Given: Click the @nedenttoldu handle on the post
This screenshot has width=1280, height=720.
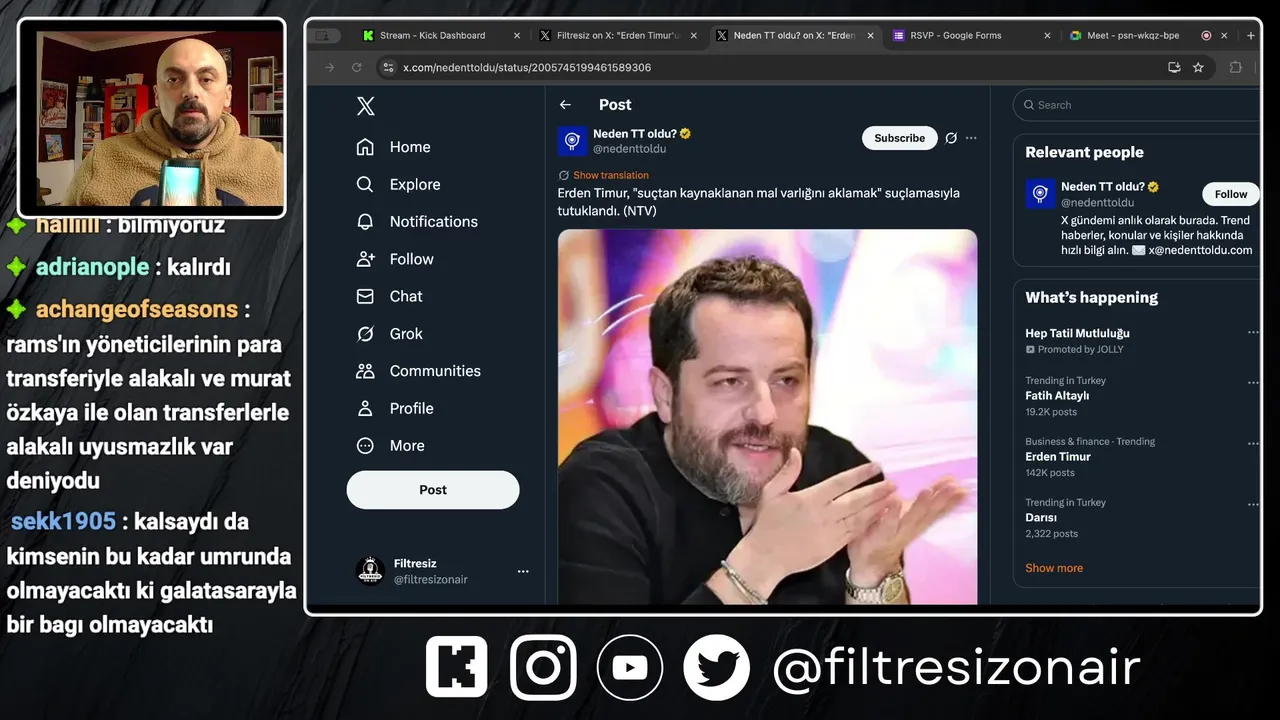Looking at the screenshot, I should coord(629,149).
